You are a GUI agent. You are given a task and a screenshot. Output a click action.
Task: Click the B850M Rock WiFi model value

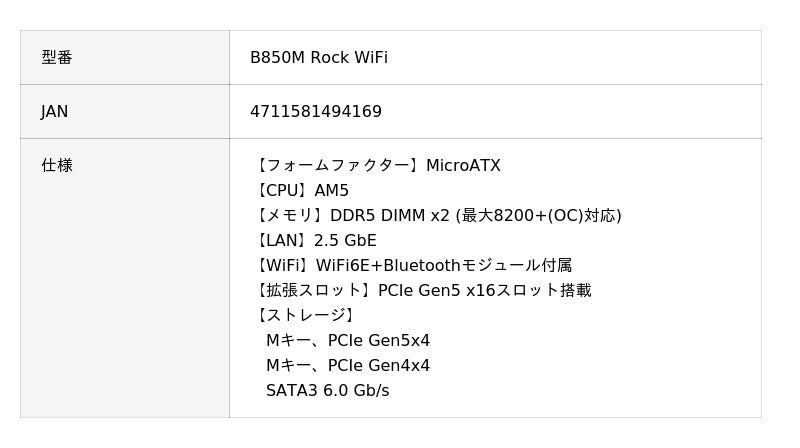pyautogui.click(x=319, y=58)
